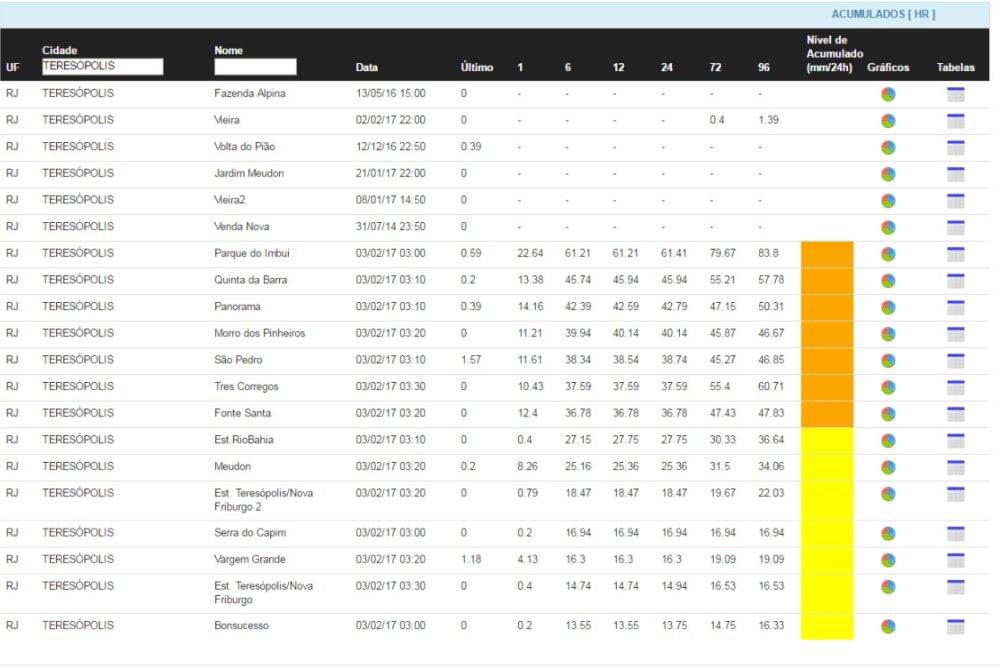Image resolution: width=1000 pixels, height=668 pixels.
Task: Click the chart icon for Bonsucesso station
Action: coord(888,627)
